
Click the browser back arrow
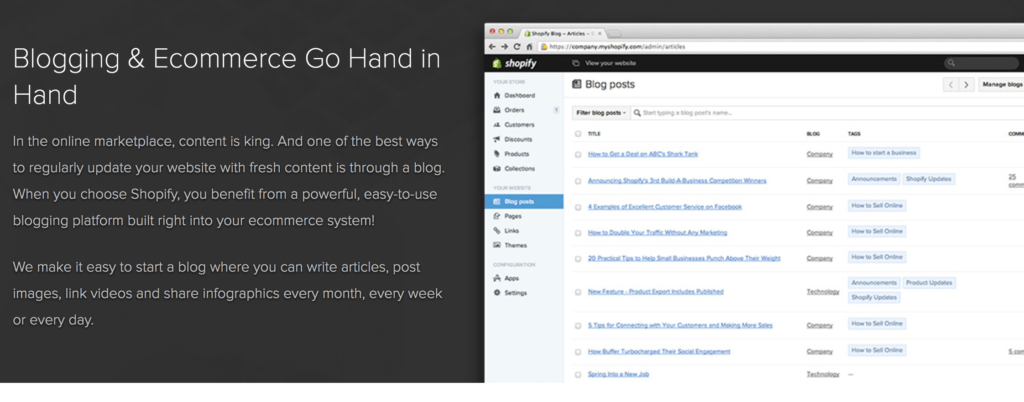tap(493, 47)
